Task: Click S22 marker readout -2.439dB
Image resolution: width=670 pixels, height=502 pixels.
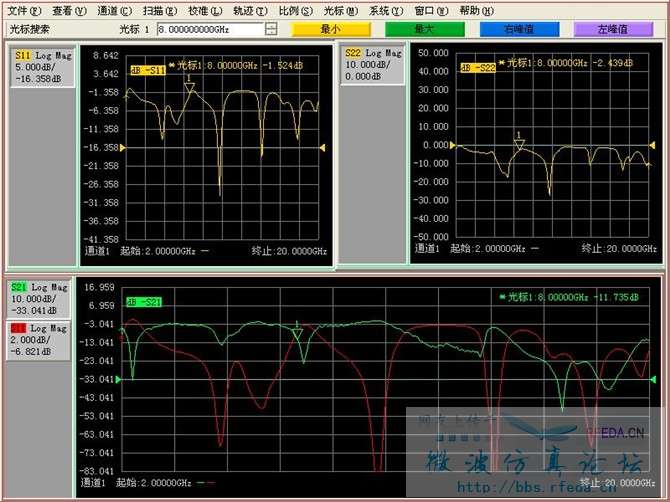Action: pos(612,63)
